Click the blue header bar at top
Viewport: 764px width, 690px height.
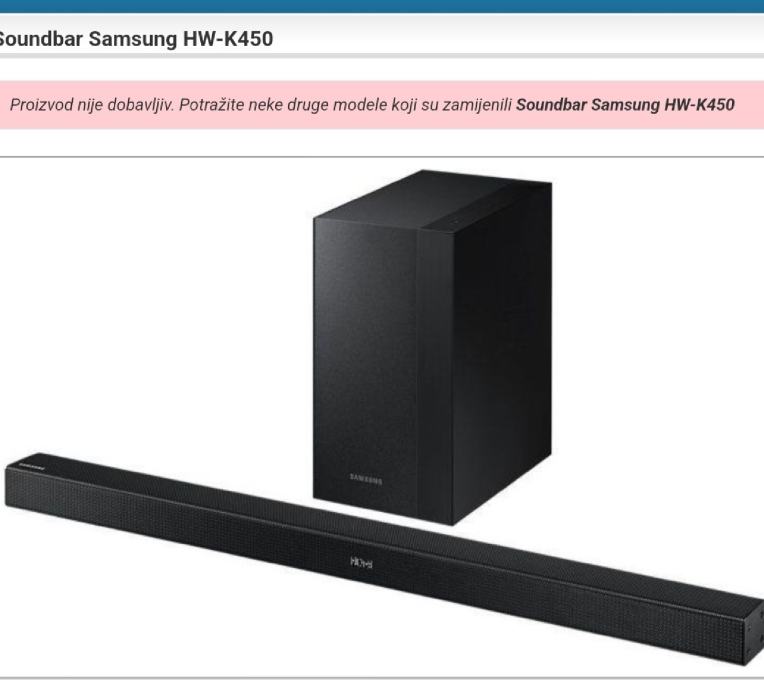[x=382, y=6]
